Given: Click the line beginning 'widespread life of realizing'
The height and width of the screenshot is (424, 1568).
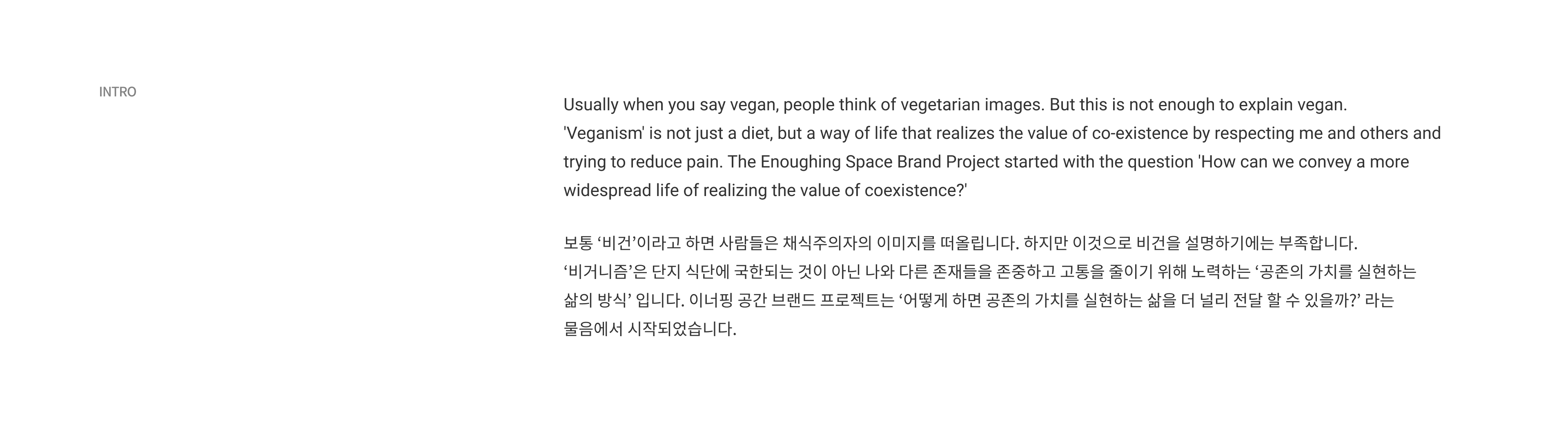Looking at the screenshot, I should click(765, 191).
